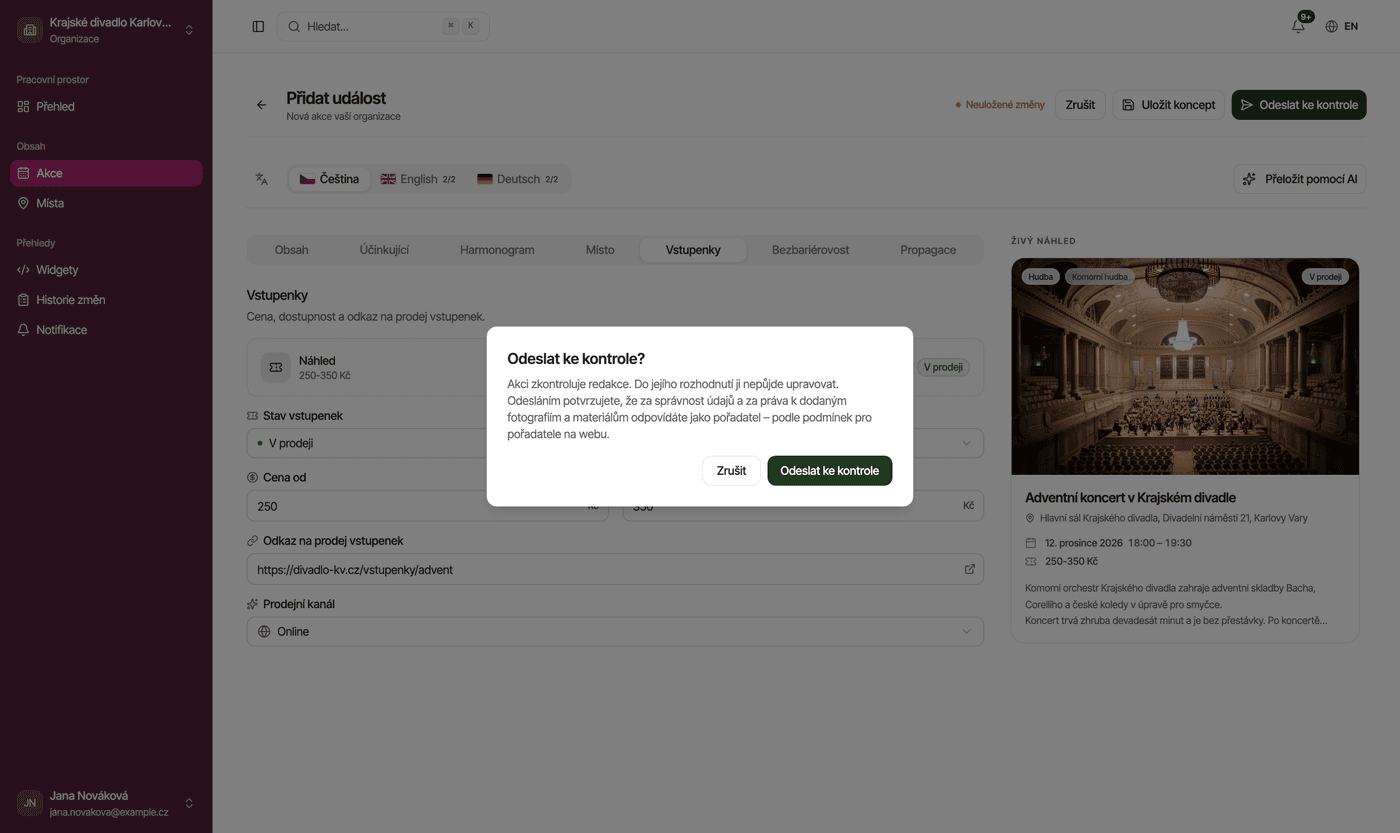Click the back arrow beside Přidat událost
The image size is (1400, 833).
point(261,105)
